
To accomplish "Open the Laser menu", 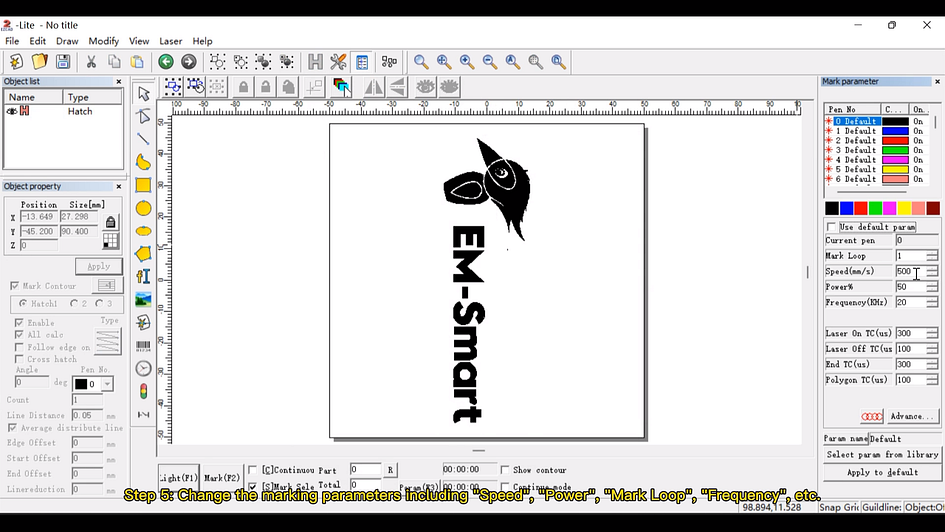I will pyautogui.click(x=171, y=41).
